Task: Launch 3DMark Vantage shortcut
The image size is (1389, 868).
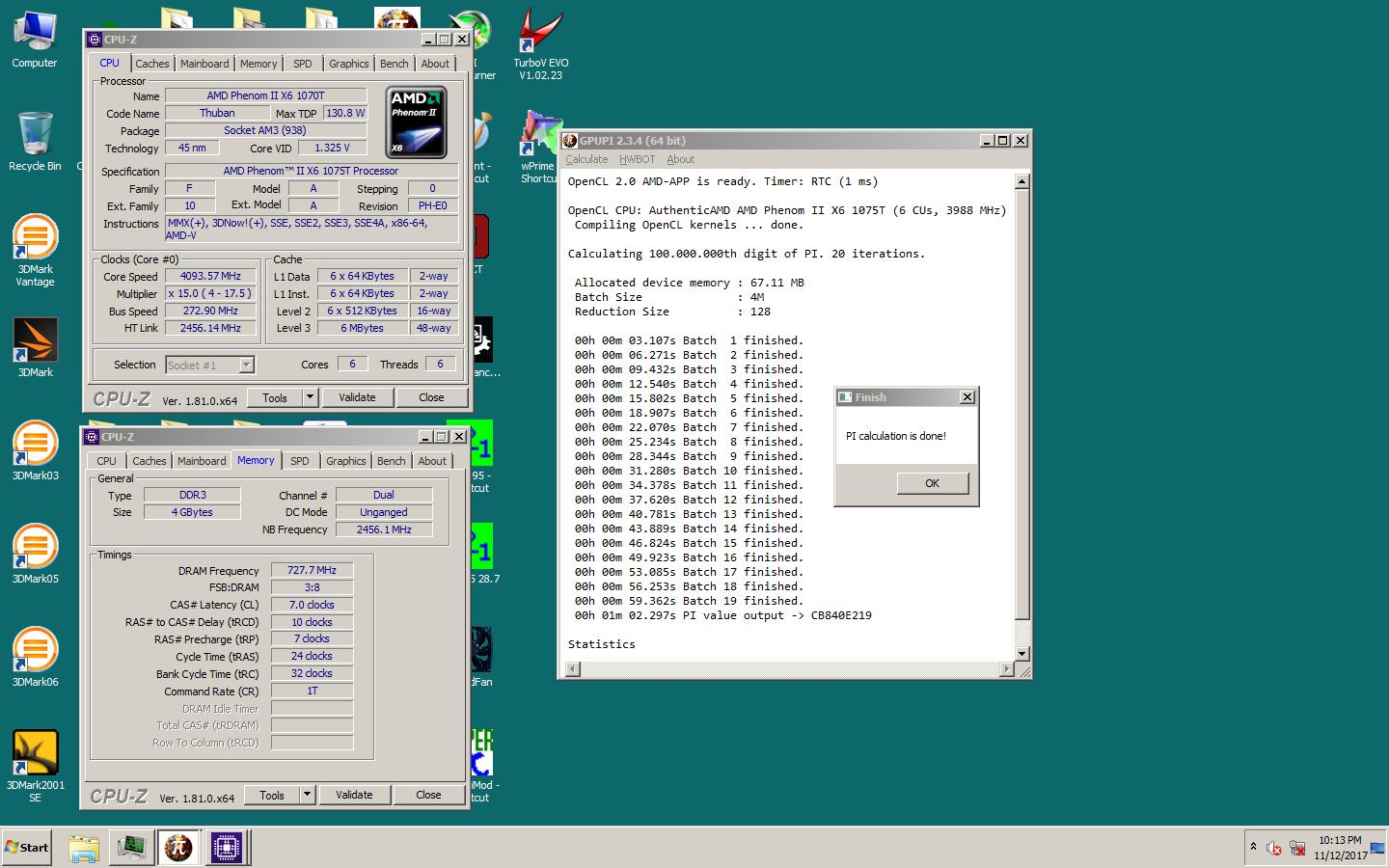Action: [35, 250]
